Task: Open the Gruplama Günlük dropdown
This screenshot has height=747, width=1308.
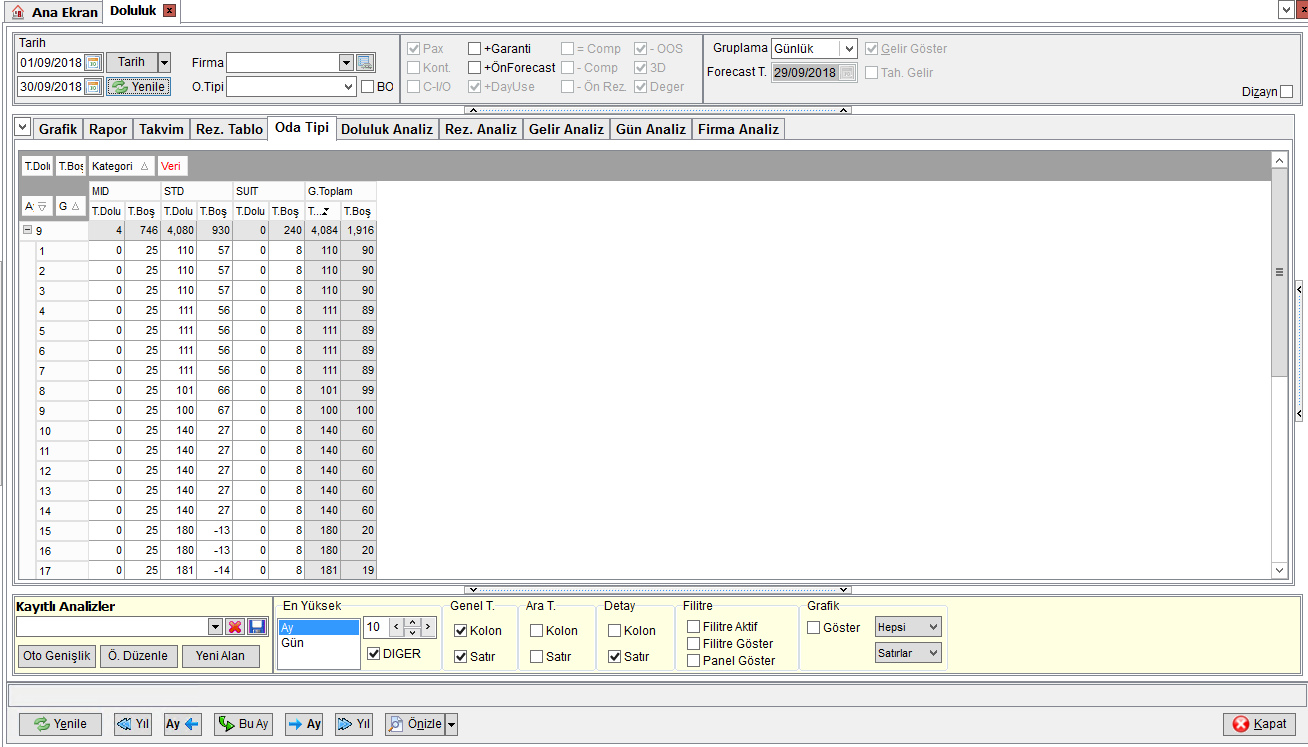Action: point(848,48)
